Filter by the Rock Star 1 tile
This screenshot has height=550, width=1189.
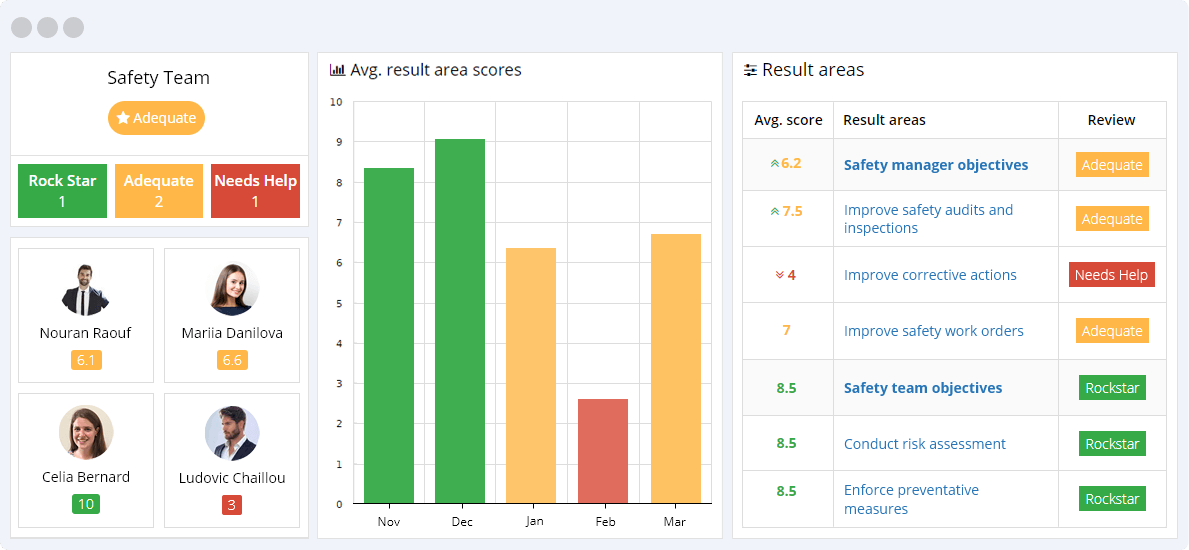pos(62,190)
